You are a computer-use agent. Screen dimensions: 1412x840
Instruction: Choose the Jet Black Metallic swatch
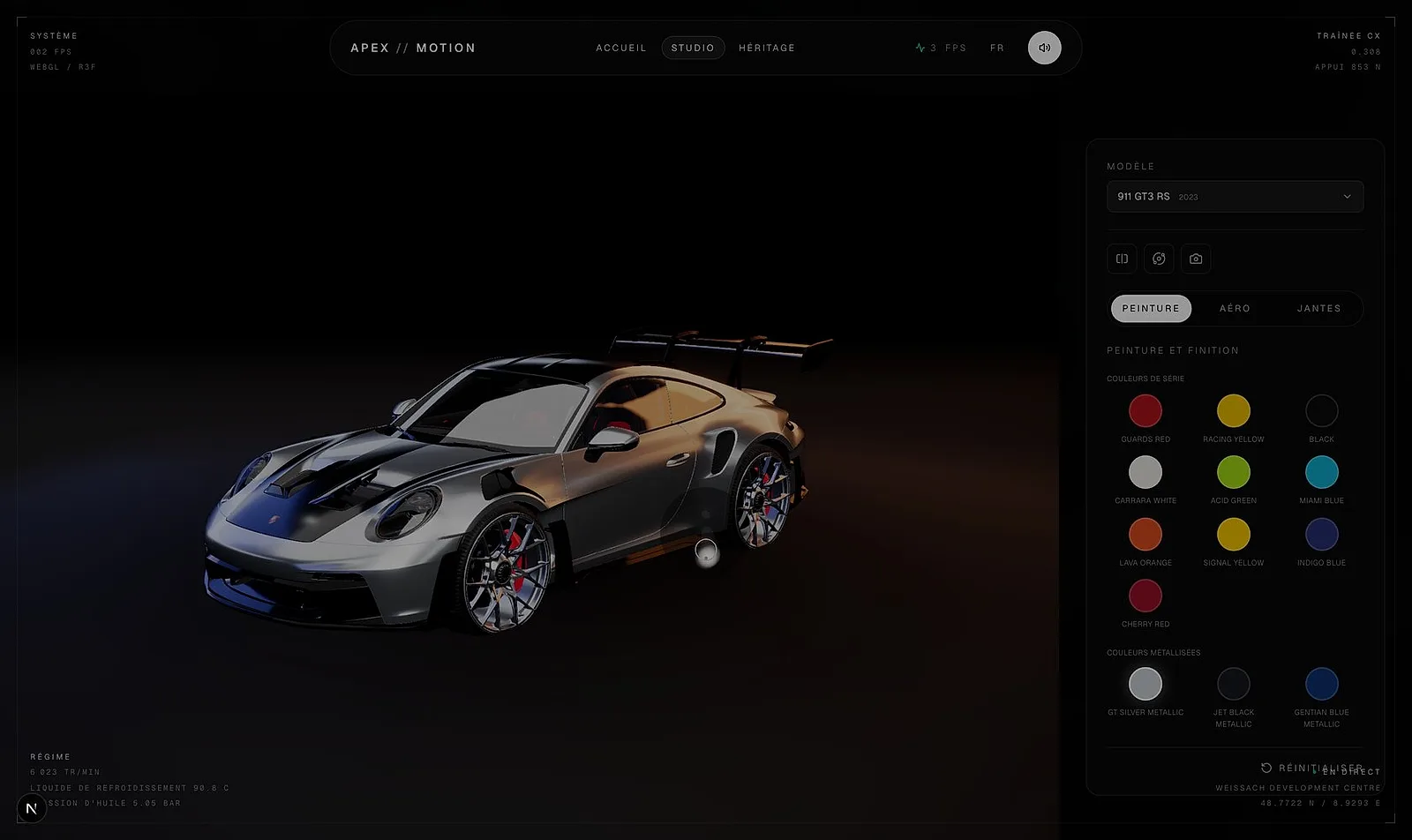[1234, 684]
